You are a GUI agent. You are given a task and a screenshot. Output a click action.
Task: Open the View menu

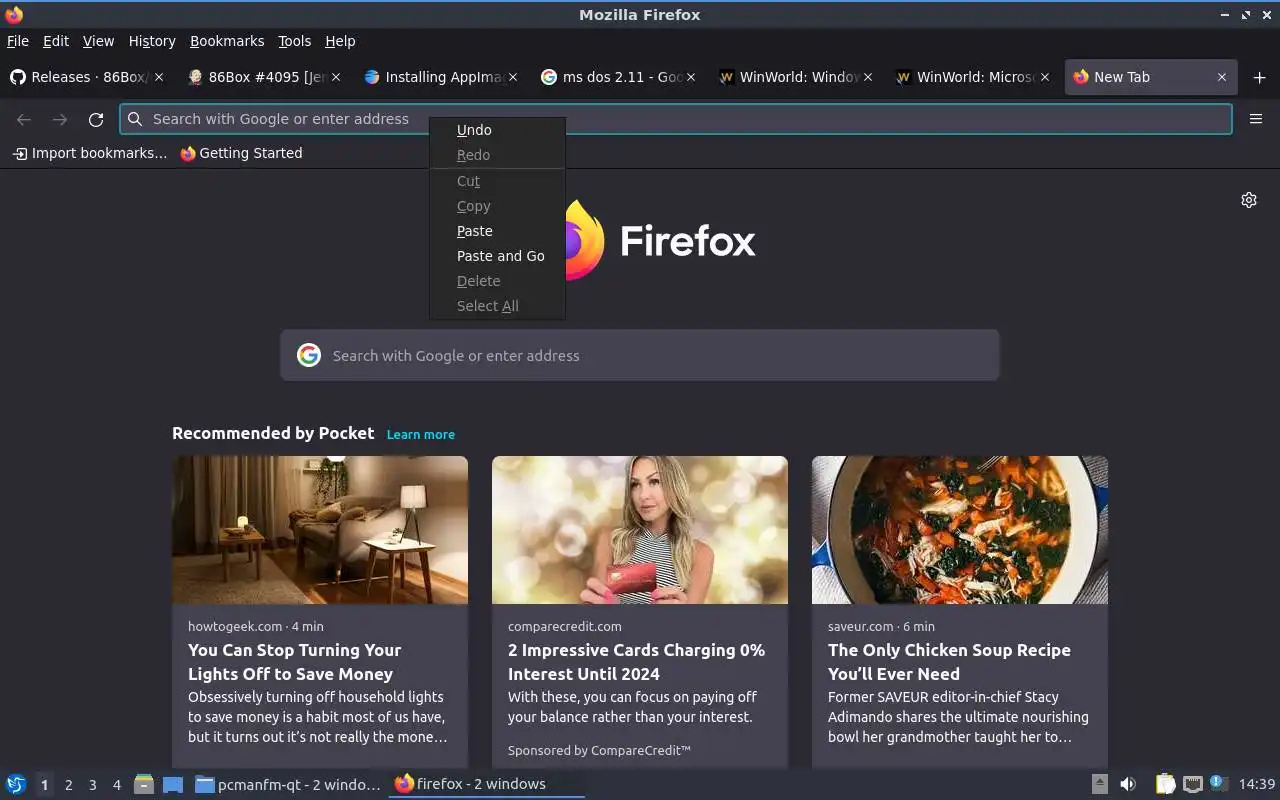click(x=98, y=41)
